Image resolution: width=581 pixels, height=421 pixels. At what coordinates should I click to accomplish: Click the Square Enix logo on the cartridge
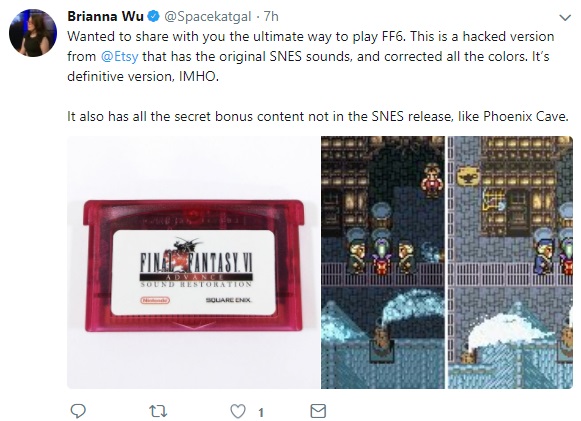(x=228, y=300)
